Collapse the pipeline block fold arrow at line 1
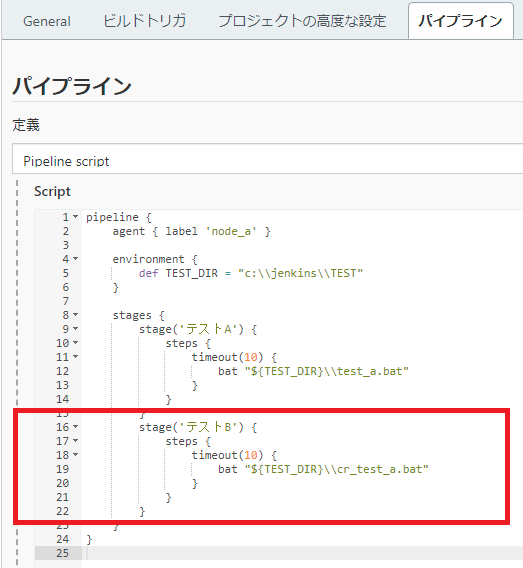523x568 pixels. coord(75,217)
